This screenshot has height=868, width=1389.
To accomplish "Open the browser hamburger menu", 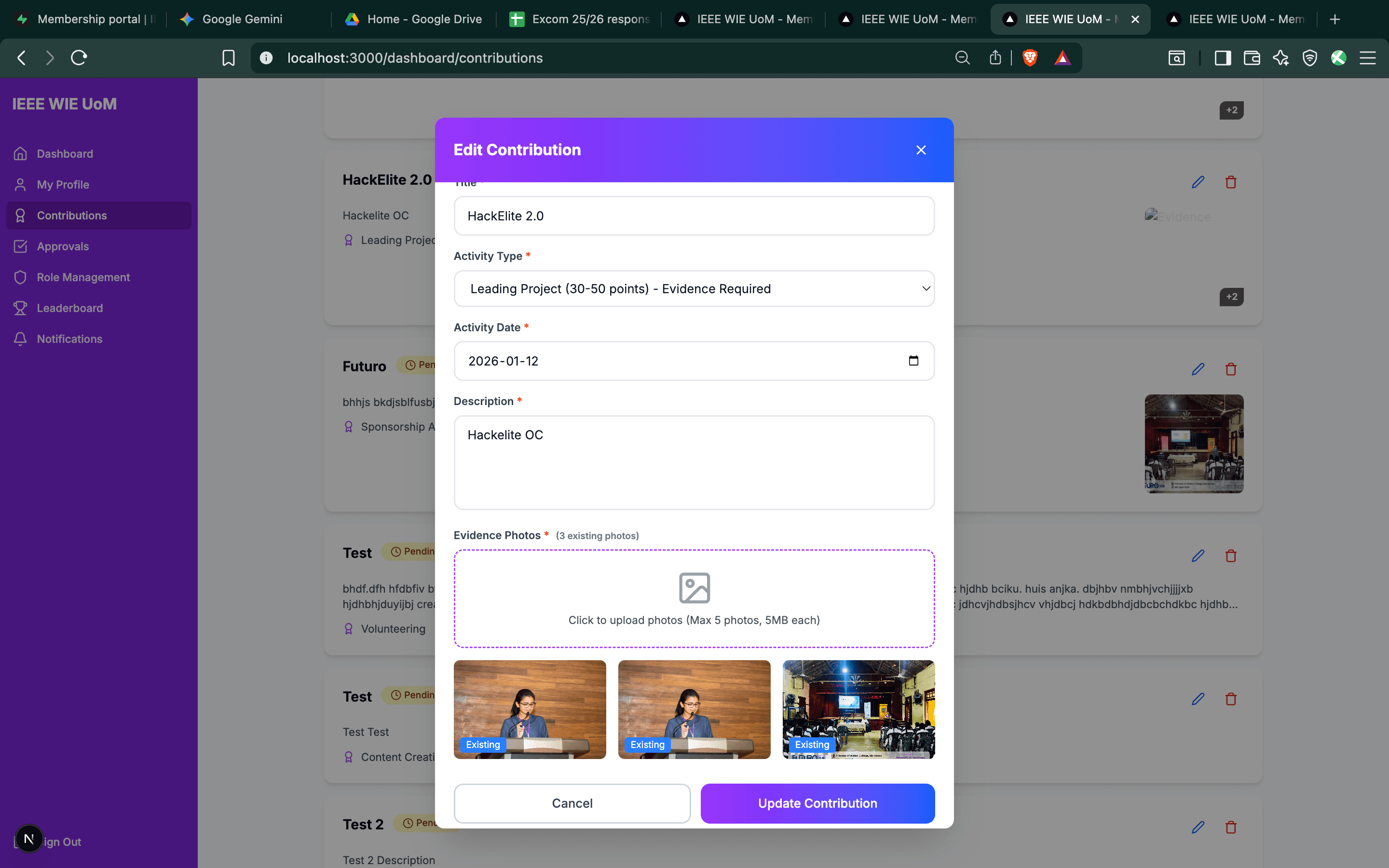I will (x=1368, y=57).
